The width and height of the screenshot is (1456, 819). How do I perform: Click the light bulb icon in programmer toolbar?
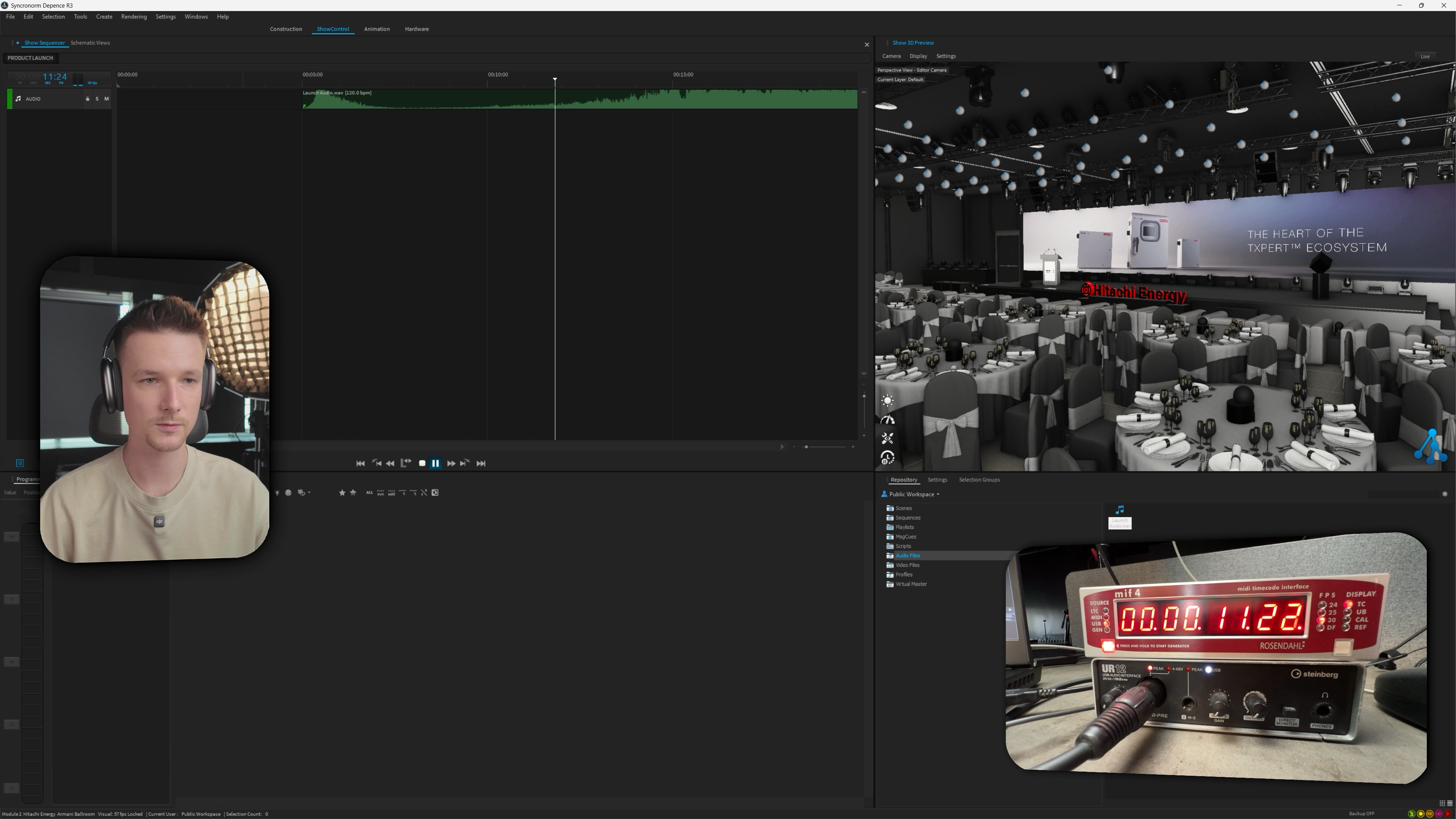[277, 493]
